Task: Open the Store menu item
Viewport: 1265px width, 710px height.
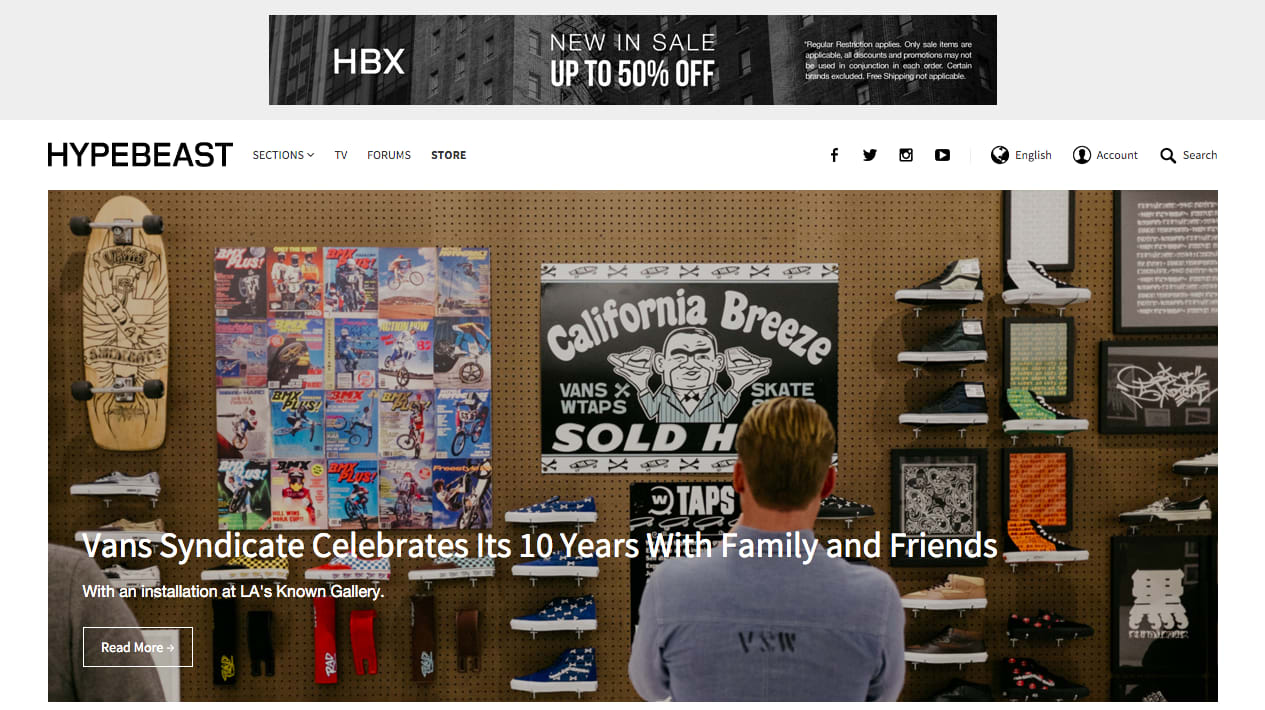Action: click(449, 155)
